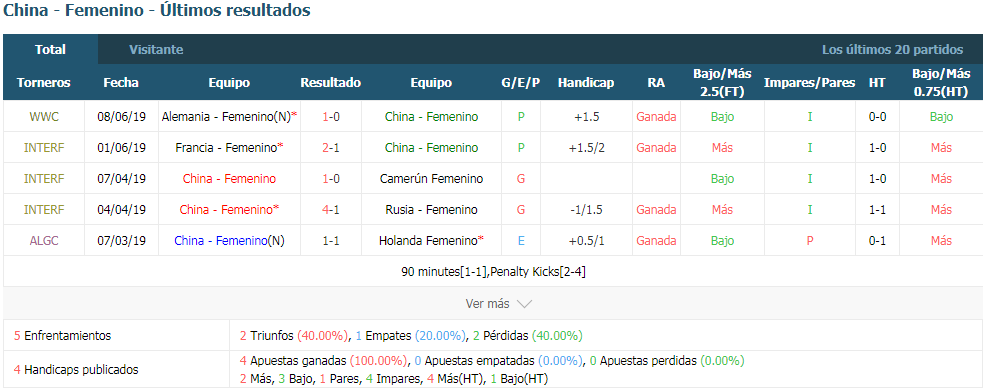Click the Handicap column header
The height and width of the screenshot is (391, 983).
tap(586, 83)
